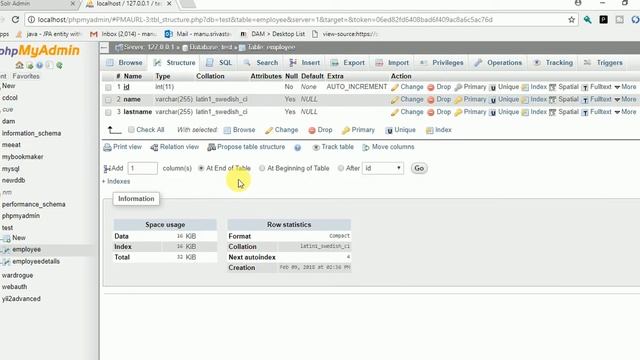Open the Triggers tab
This screenshot has height=360, width=640.
click(603, 63)
